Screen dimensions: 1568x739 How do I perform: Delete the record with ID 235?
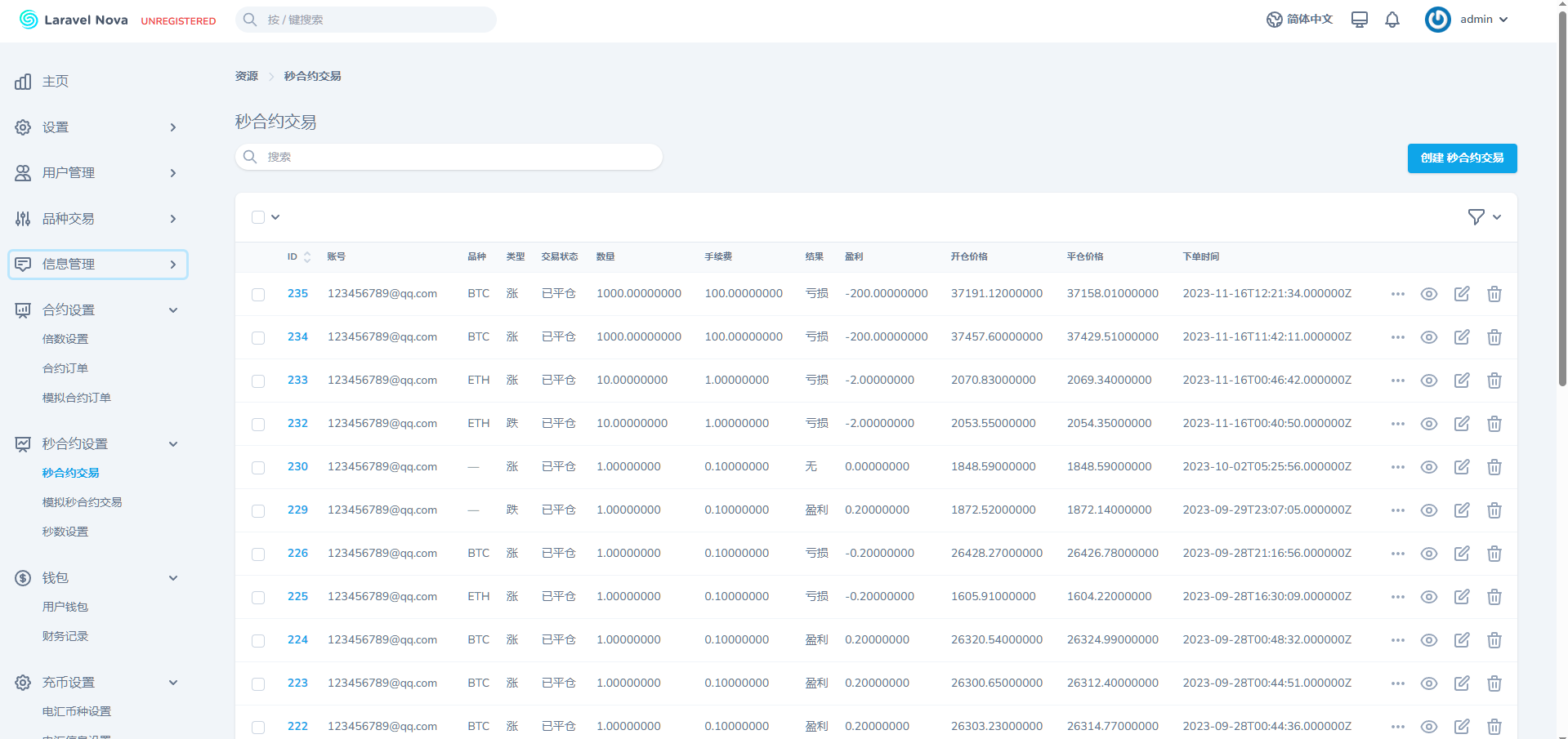[1494, 294]
